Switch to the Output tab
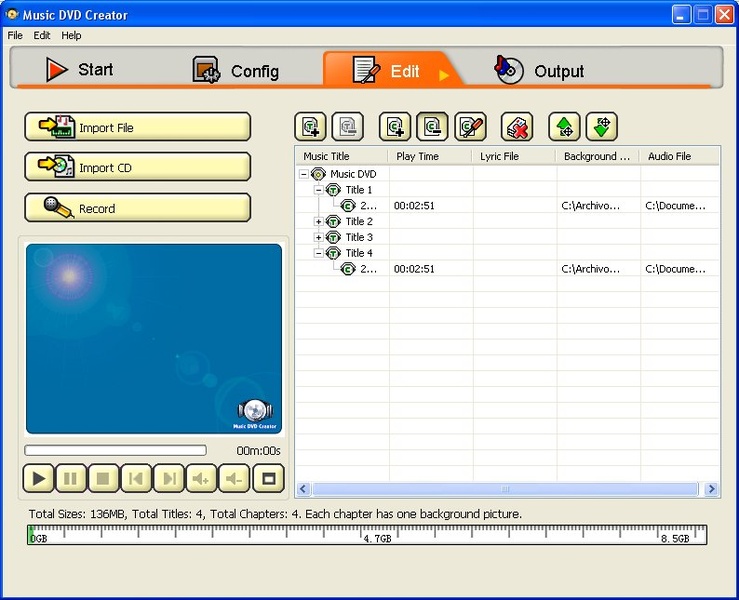739x600 pixels. coord(539,71)
